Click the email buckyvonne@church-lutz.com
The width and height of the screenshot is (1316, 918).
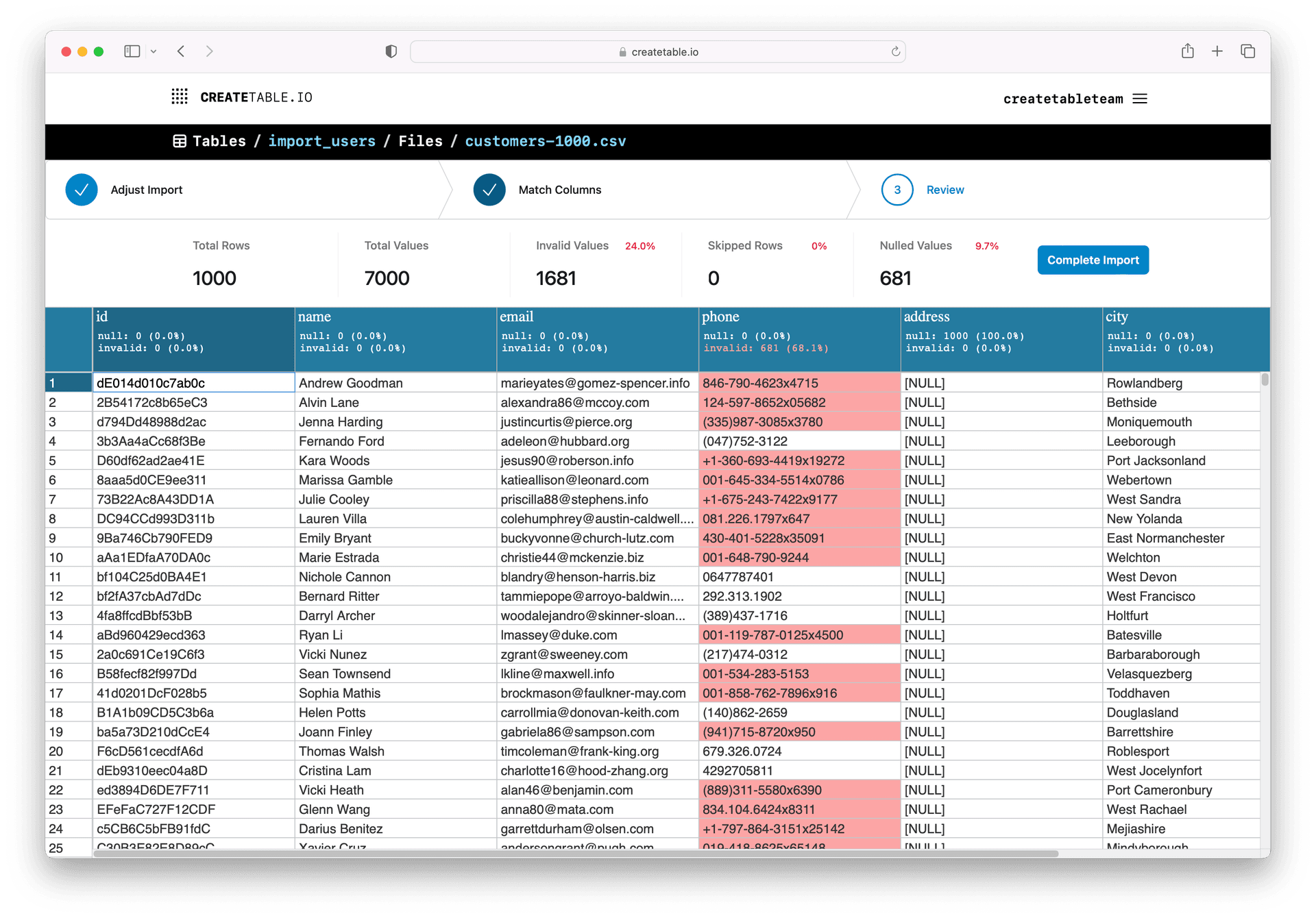597,538
